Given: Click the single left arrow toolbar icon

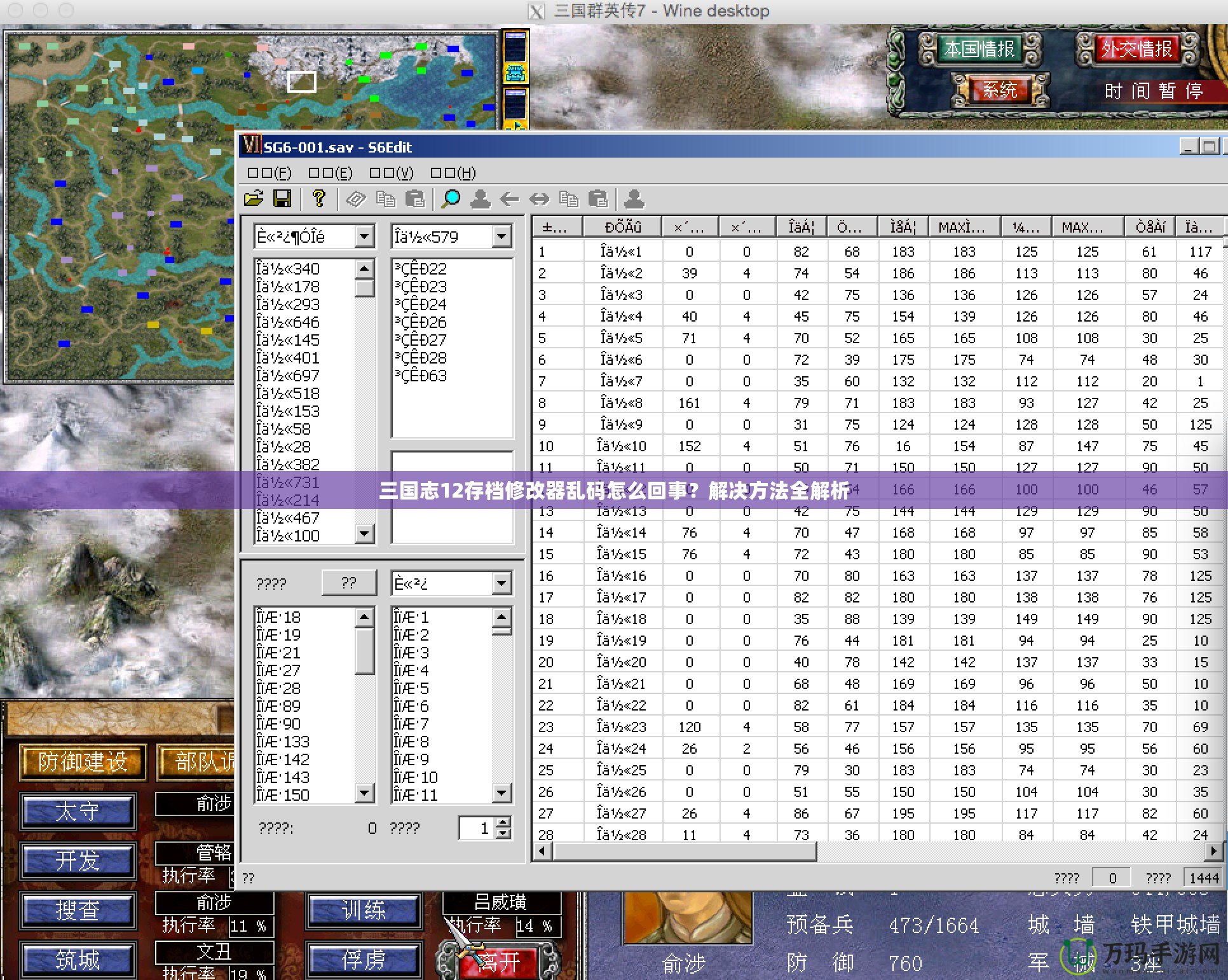Looking at the screenshot, I should pyautogui.click(x=509, y=200).
